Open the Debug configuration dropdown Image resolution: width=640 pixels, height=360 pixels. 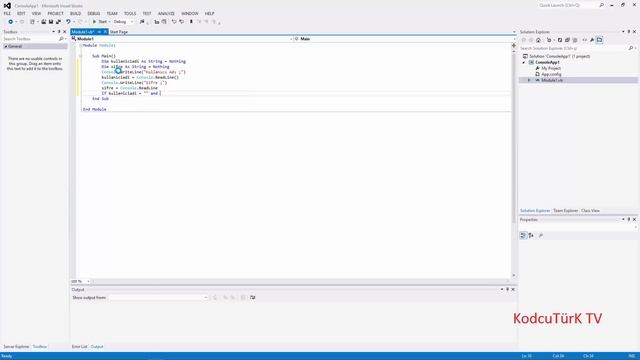(124, 22)
